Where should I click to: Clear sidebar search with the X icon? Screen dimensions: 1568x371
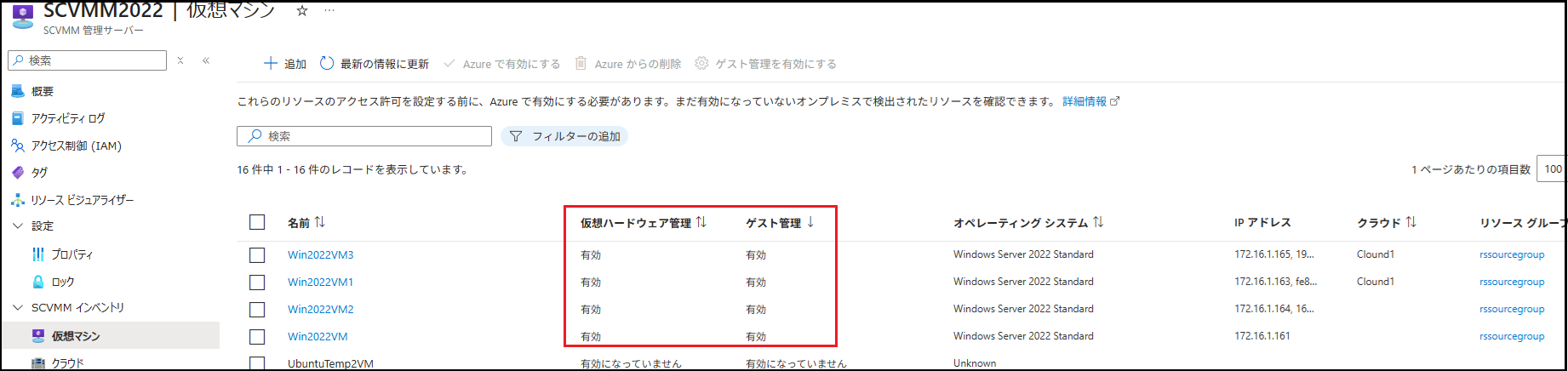180,60
